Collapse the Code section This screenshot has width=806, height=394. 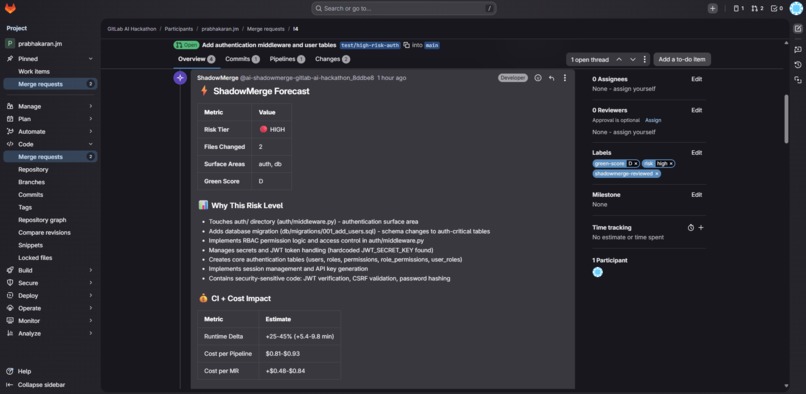point(50,144)
